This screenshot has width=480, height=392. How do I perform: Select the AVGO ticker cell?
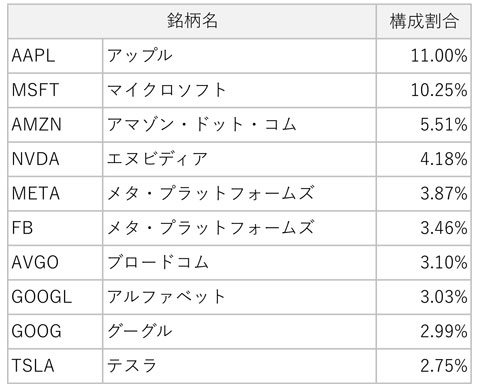[55, 263]
